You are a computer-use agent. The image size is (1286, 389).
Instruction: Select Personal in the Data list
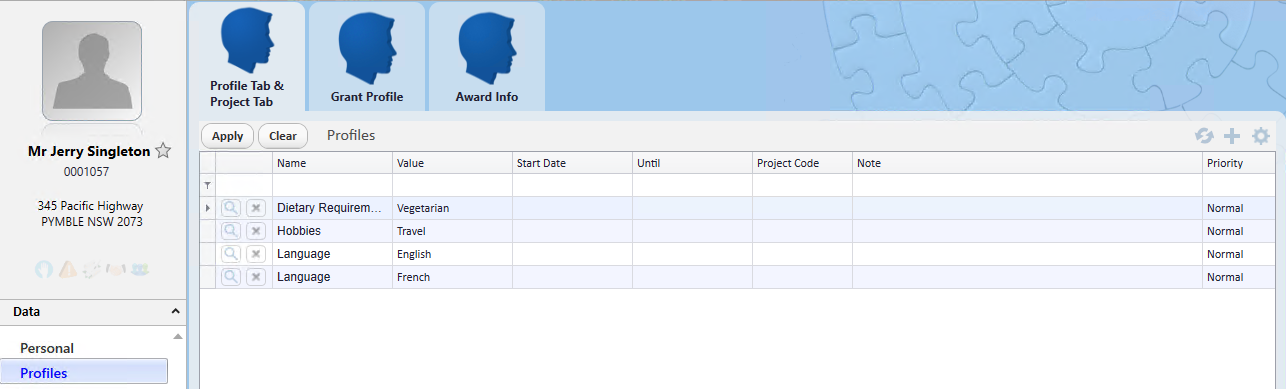[47, 348]
